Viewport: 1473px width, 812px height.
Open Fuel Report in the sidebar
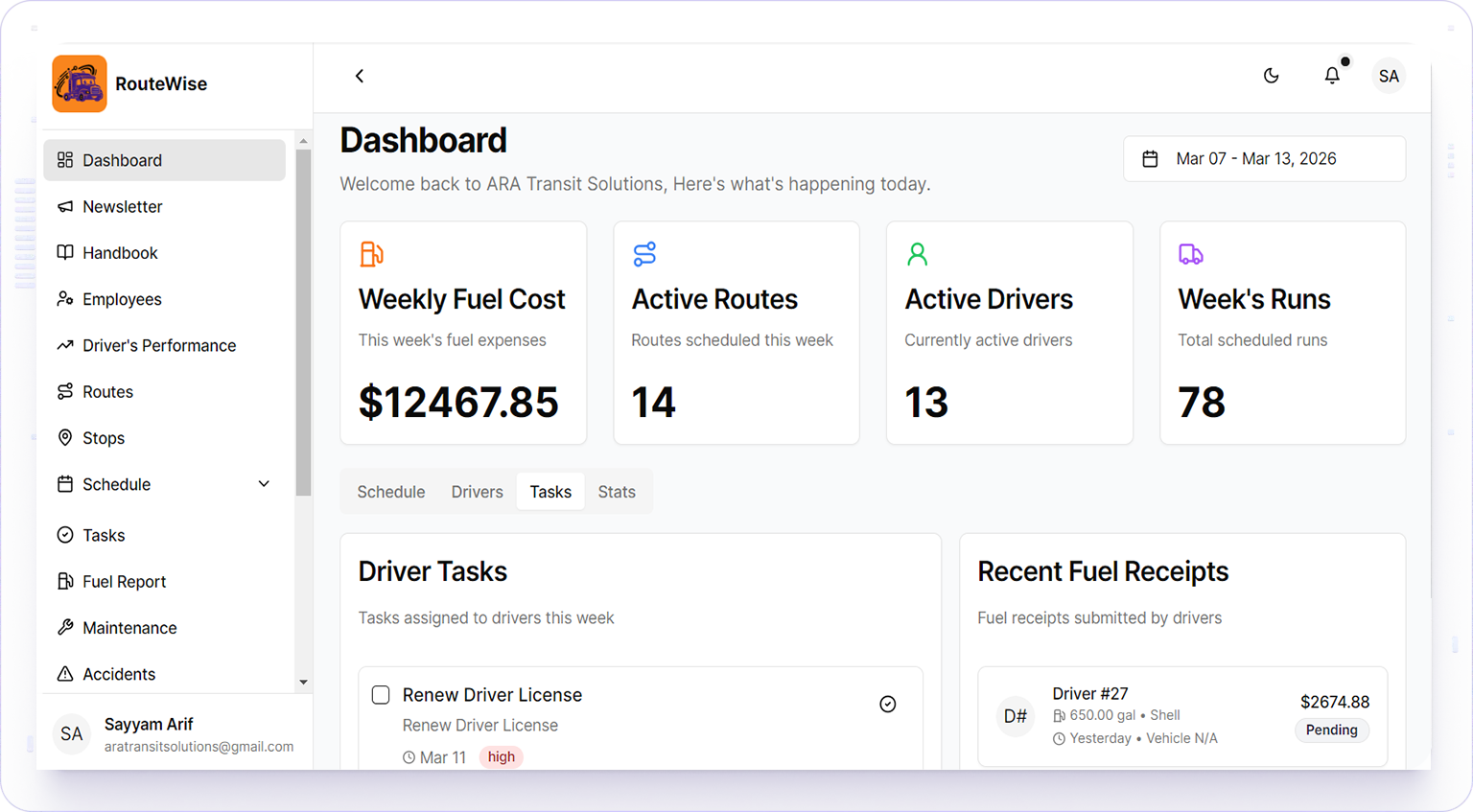click(124, 582)
